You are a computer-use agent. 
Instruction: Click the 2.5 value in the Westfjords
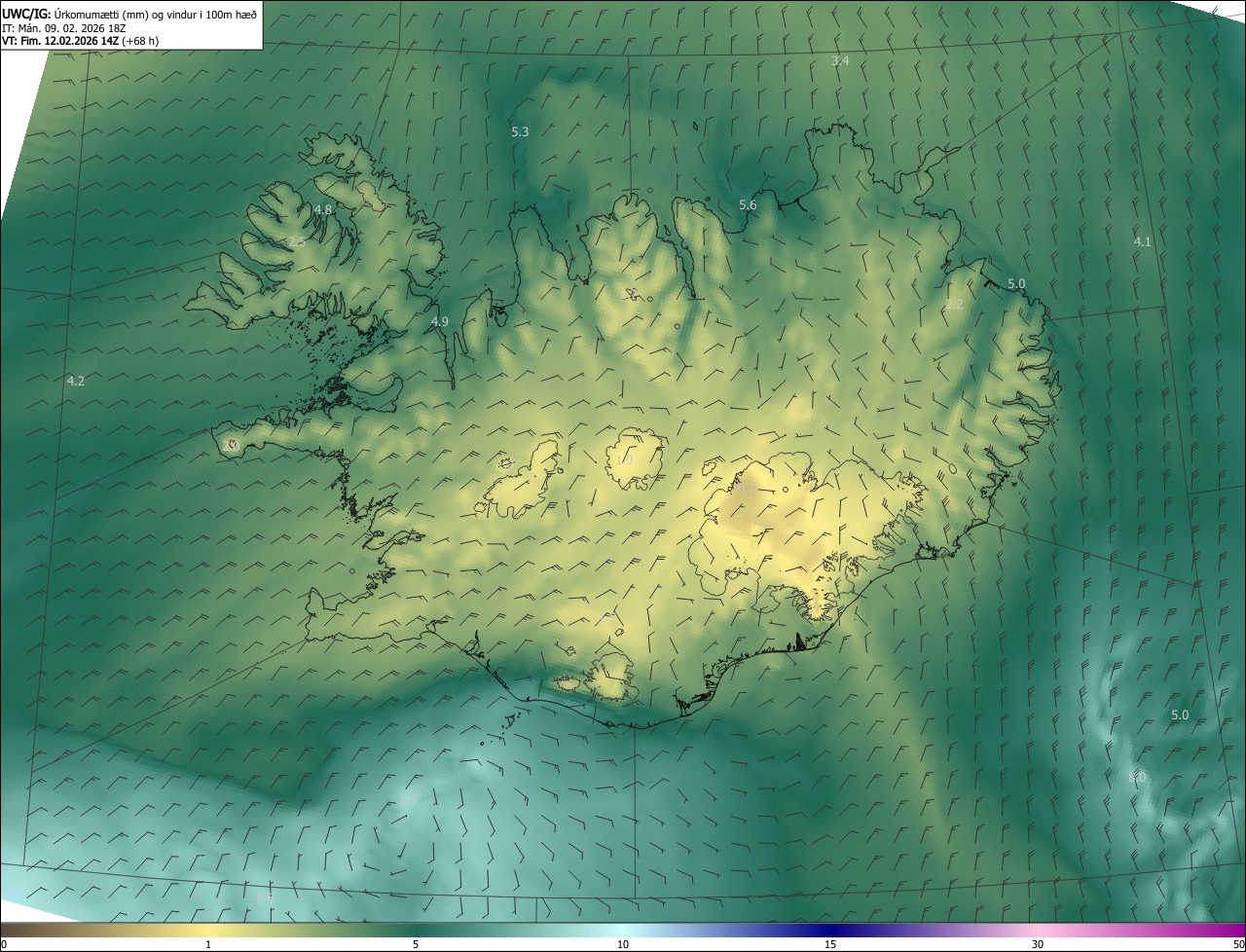(297, 241)
